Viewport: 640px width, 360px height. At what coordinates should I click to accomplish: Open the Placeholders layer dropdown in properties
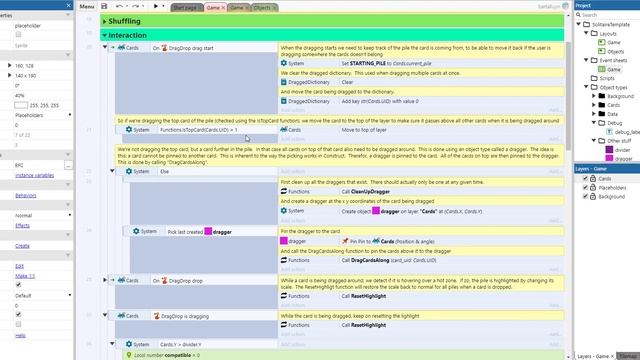pos(70,115)
